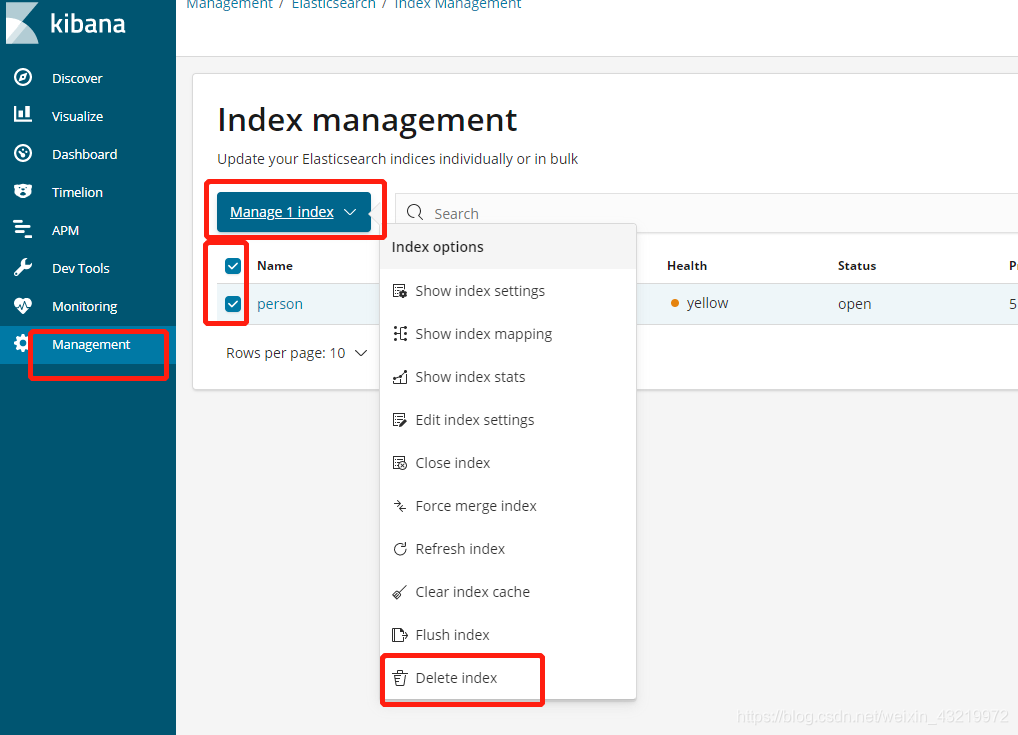Click the Show index stats icon

(400, 377)
